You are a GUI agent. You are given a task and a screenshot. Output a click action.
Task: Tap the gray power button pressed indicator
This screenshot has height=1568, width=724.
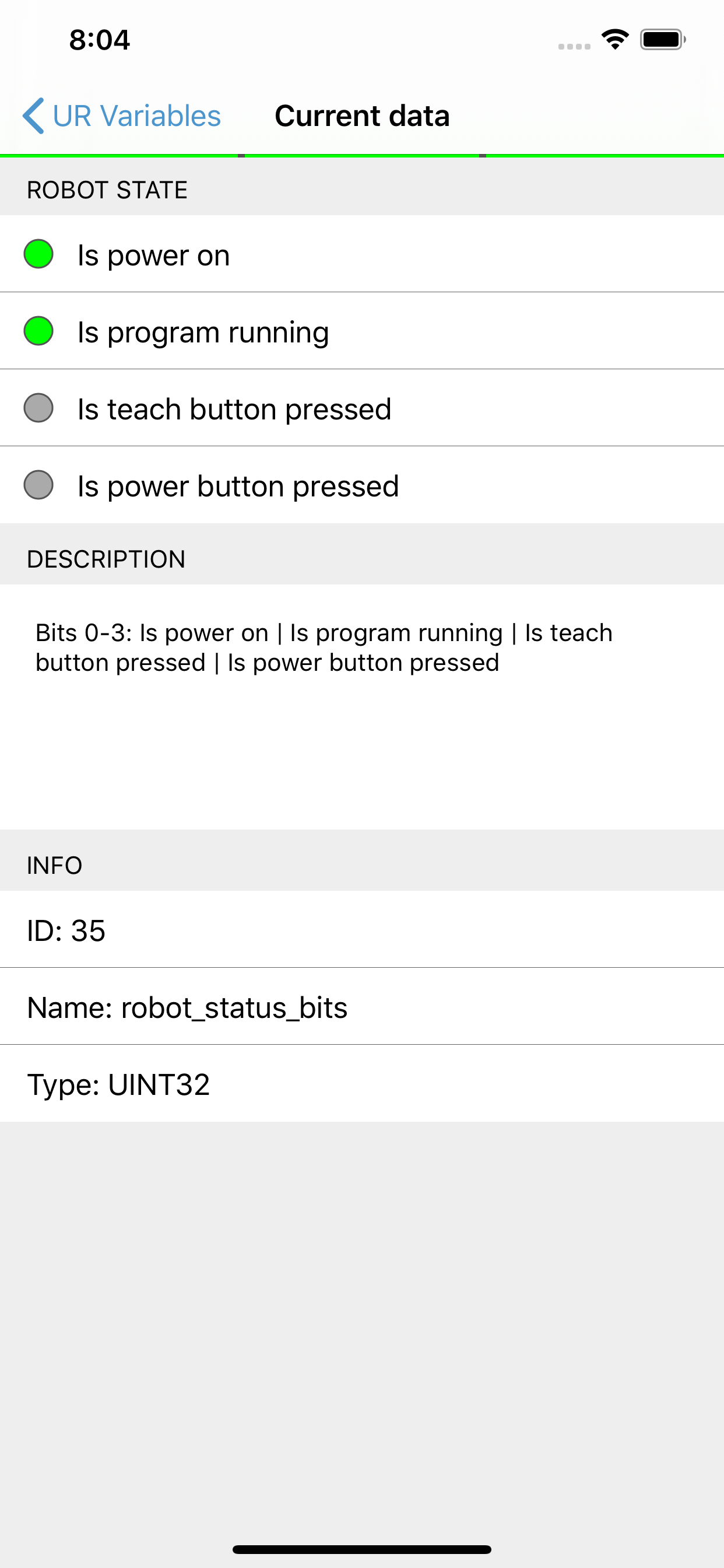(38, 485)
